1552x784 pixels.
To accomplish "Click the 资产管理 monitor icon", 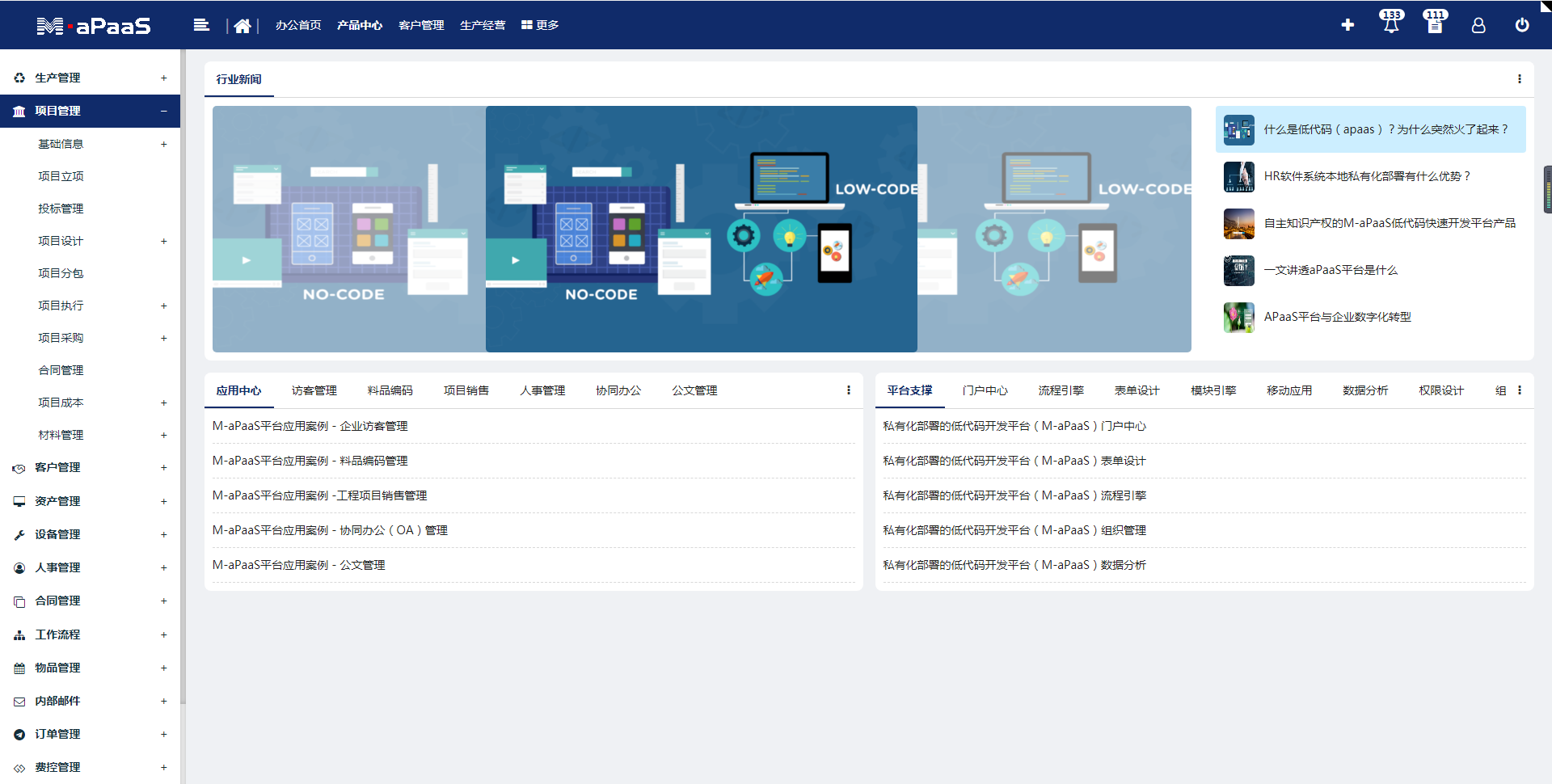I will (19, 501).
